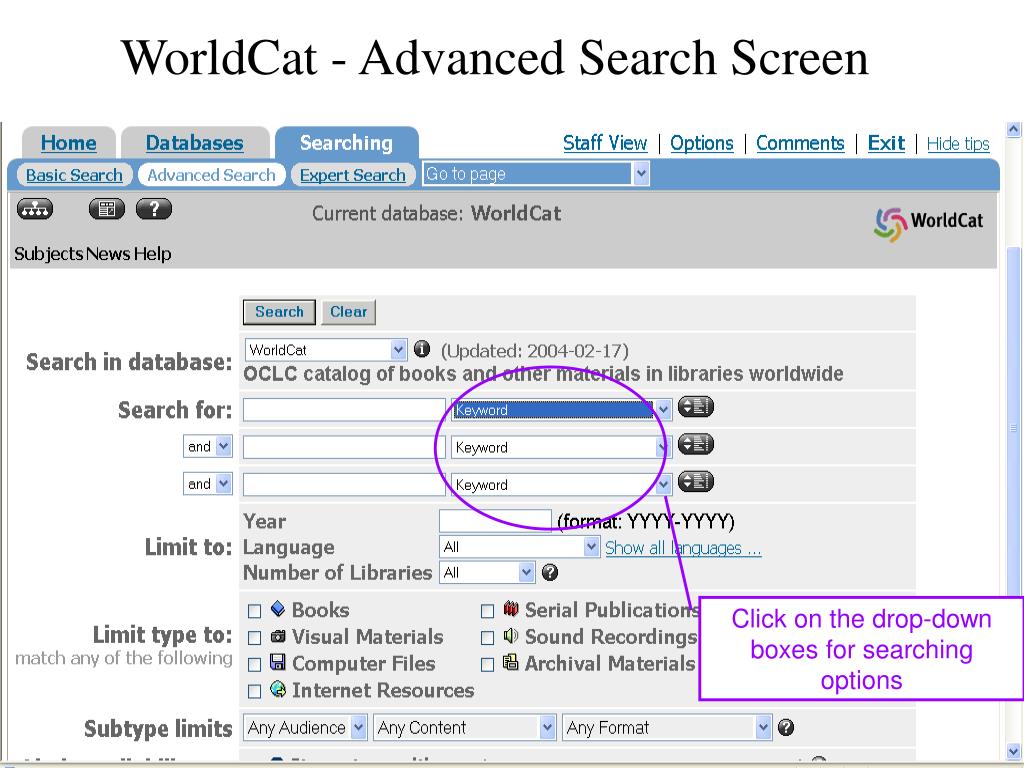Click the Internet Resources globe icon

click(278, 689)
